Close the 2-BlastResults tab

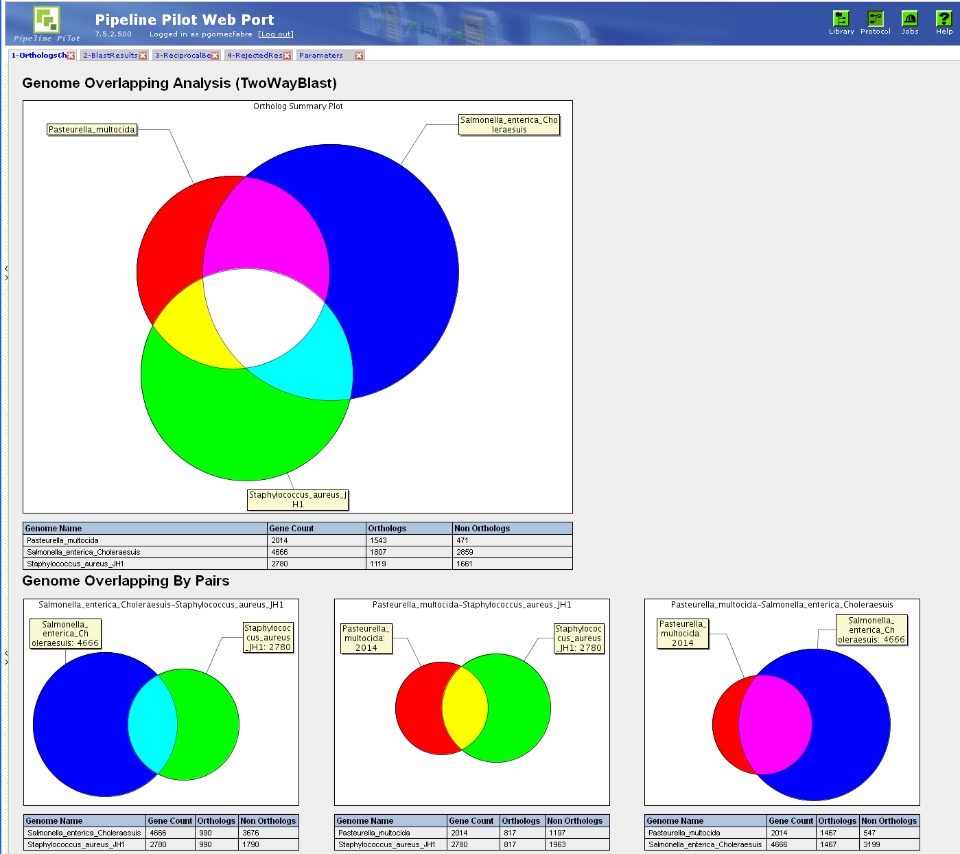point(143,56)
